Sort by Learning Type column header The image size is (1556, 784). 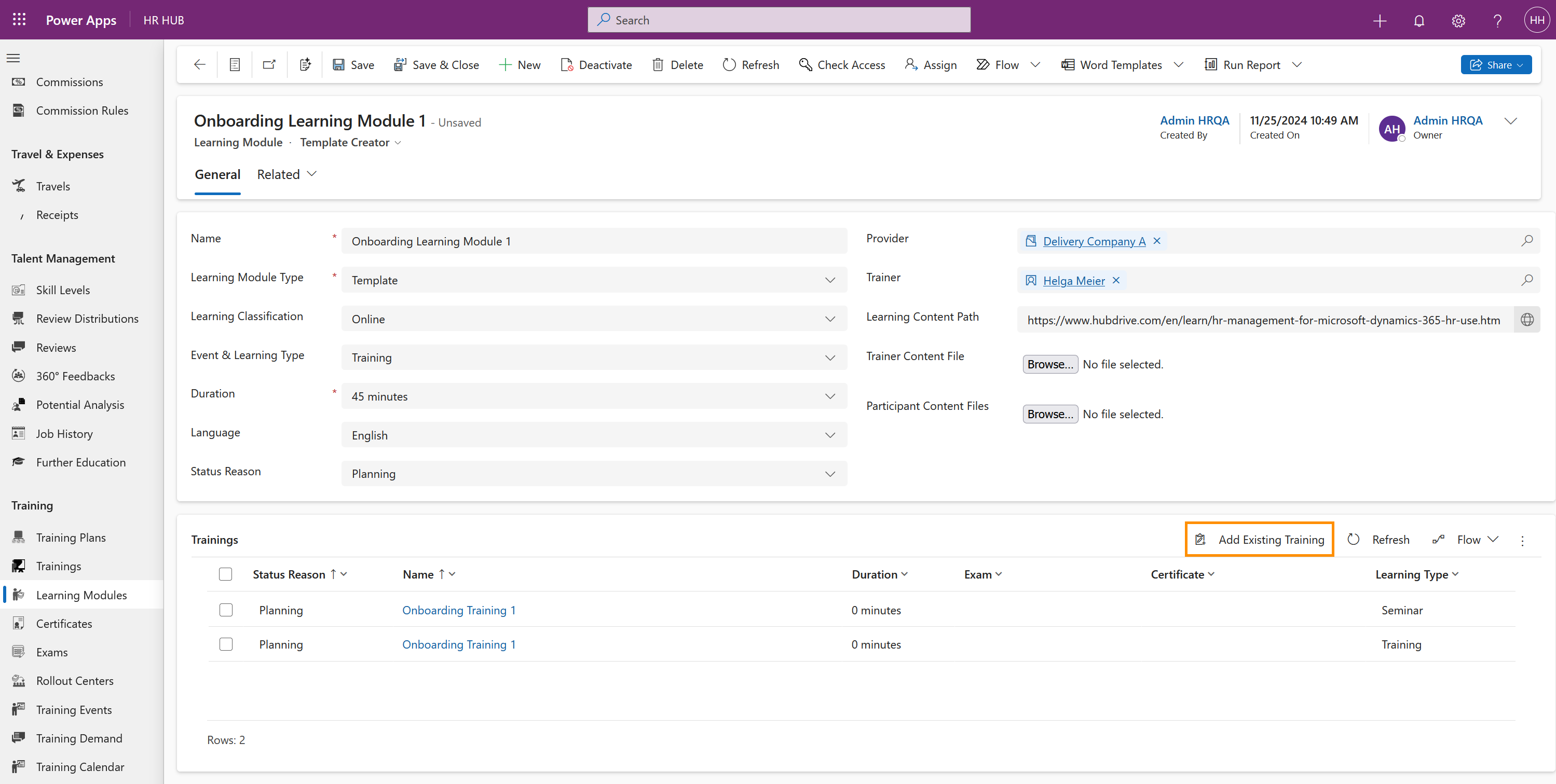coord(1416,574)
